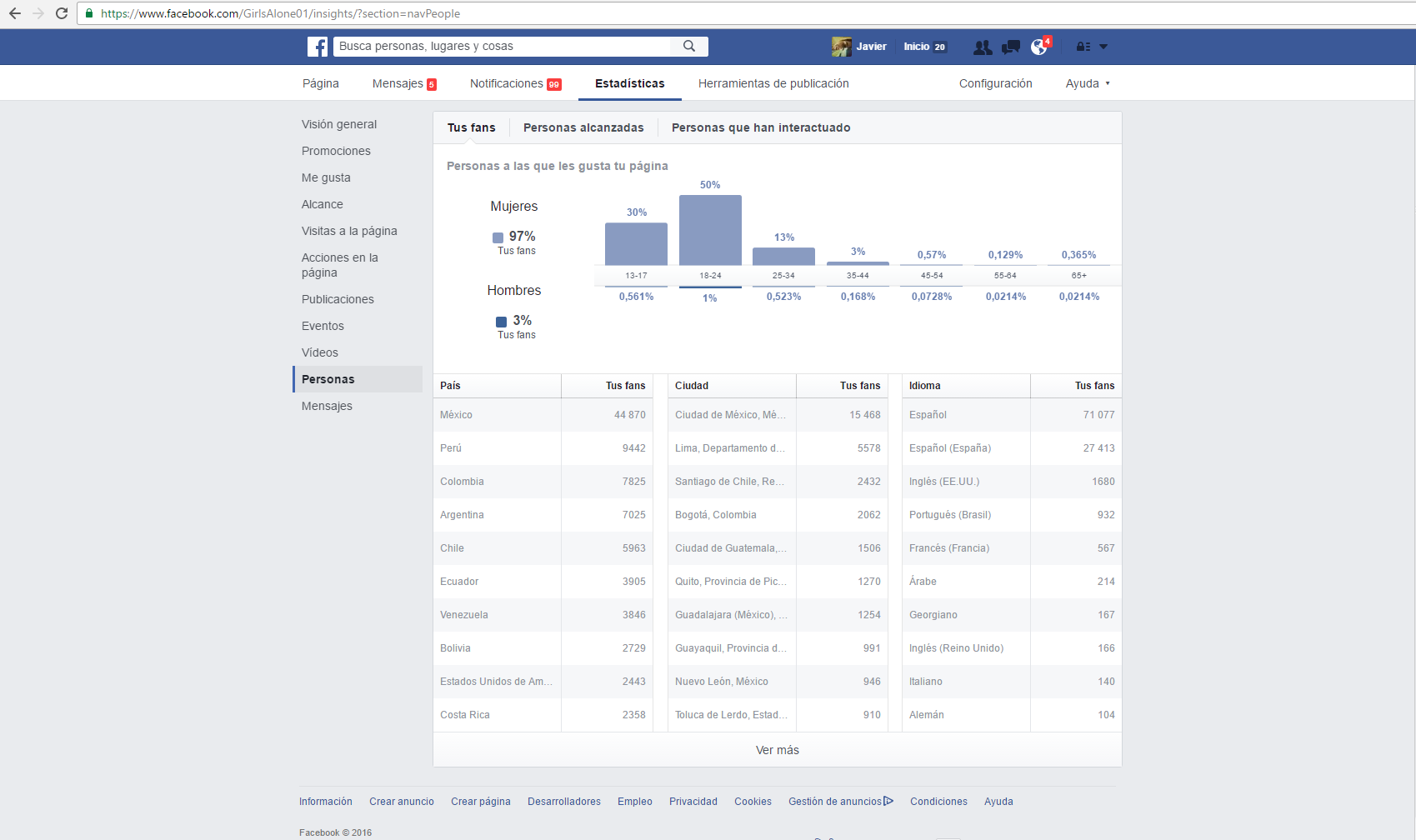Click the secure padlock icon in address bar
This screenshot has height=840, width=1416.
pyautogui.click(x=89, y=13)
